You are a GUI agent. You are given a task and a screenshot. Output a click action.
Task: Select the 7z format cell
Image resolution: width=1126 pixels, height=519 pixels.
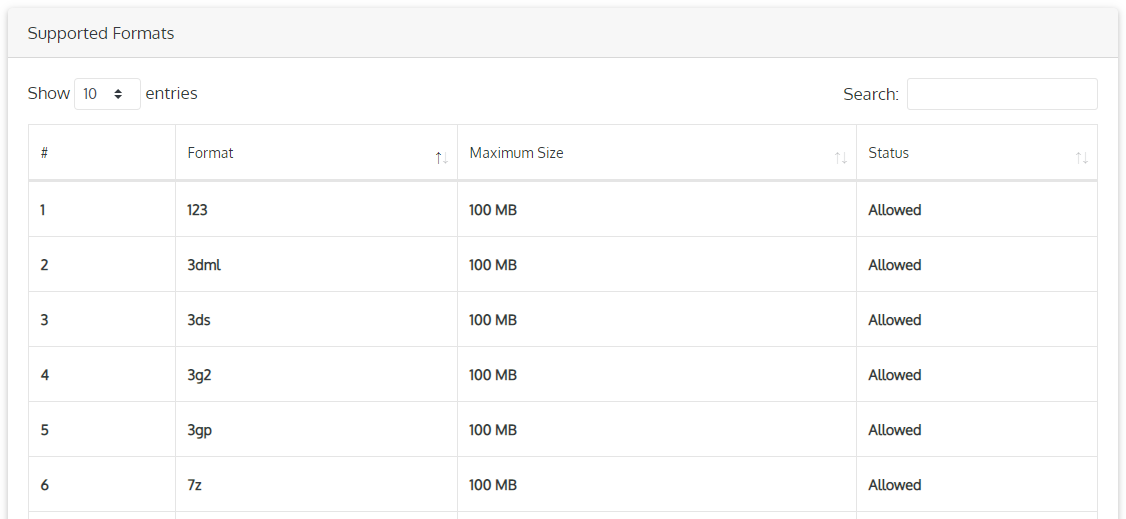[196, 485]
